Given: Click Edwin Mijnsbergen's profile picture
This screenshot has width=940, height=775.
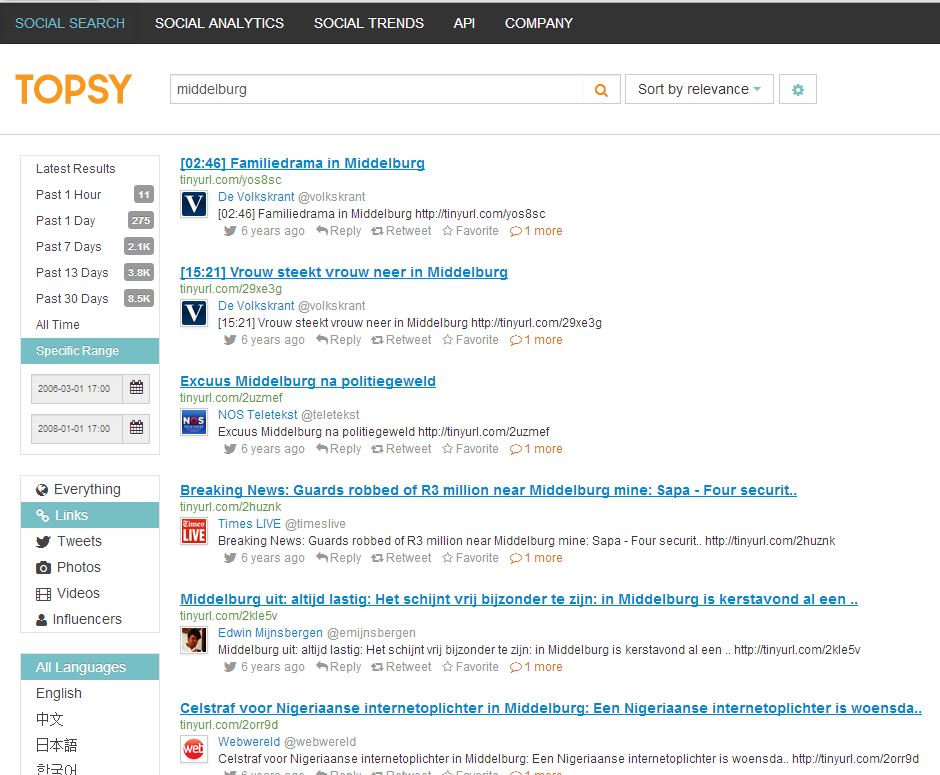Looking at the screenshot, I should (194, 640).
